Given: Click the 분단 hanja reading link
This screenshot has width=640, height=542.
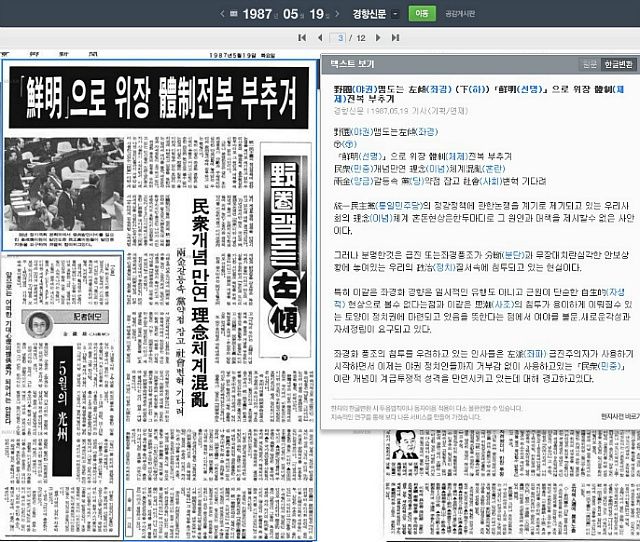Looking at the screenshot, I should pos(514,255).
